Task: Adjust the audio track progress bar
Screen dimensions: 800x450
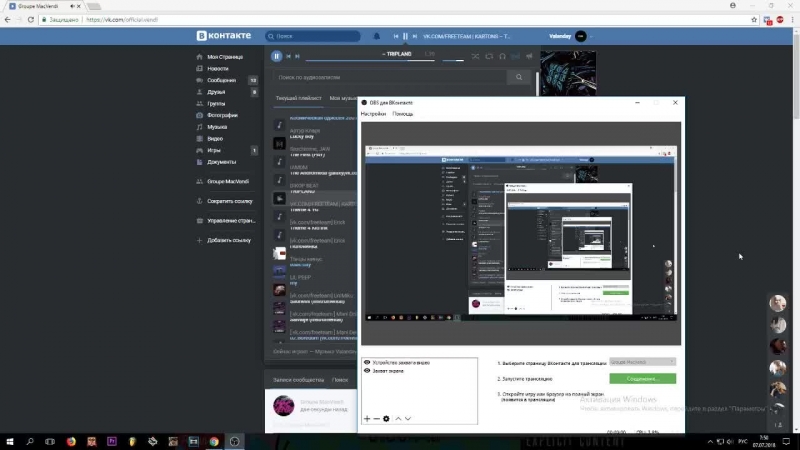Action: [x=370, y=61]
